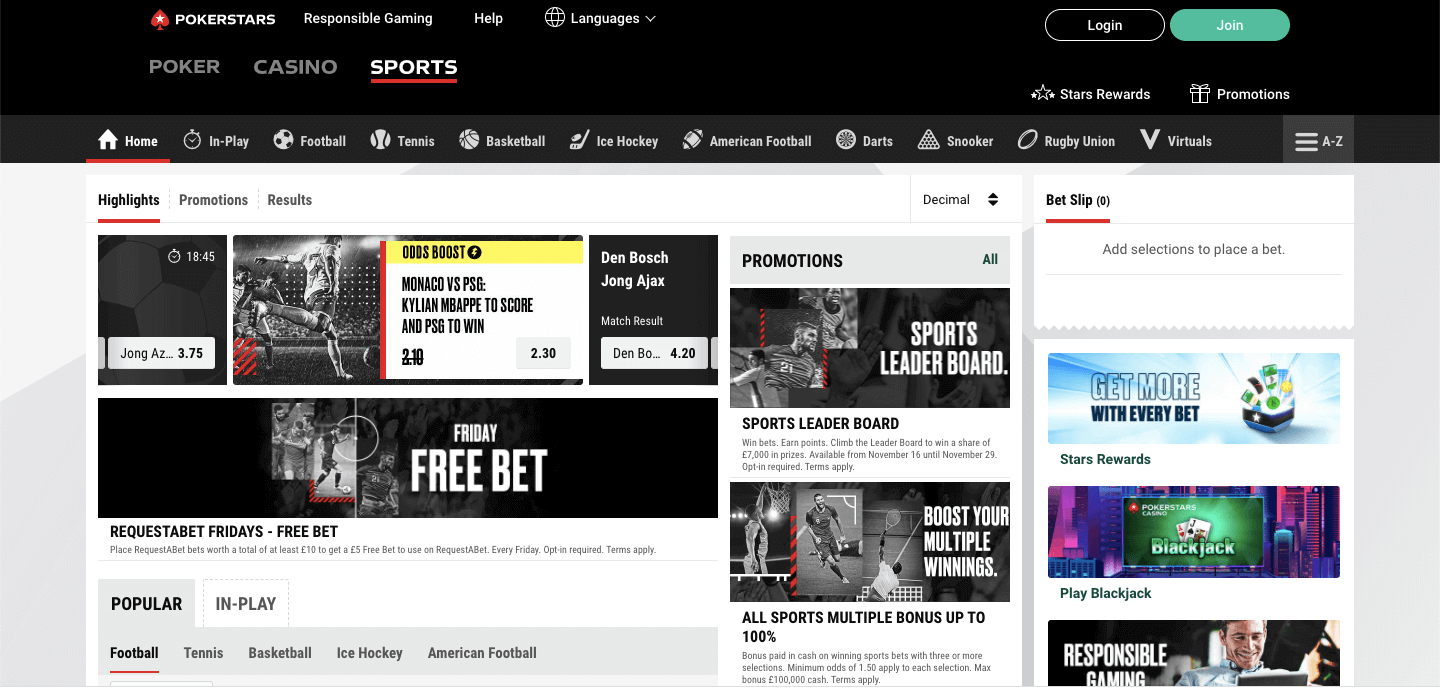Open the Help link

tap(488, 18)
